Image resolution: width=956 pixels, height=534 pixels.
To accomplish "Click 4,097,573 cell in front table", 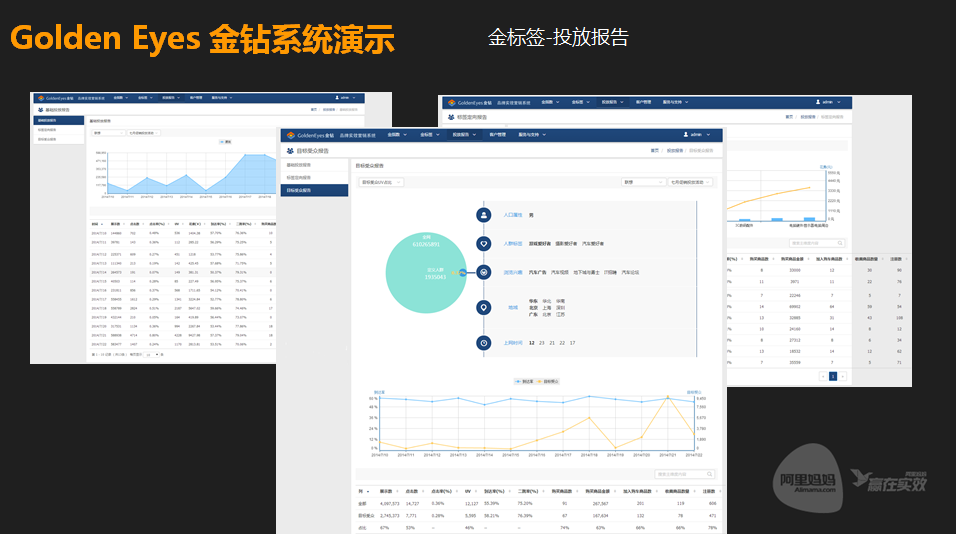I will pos(390,504).
